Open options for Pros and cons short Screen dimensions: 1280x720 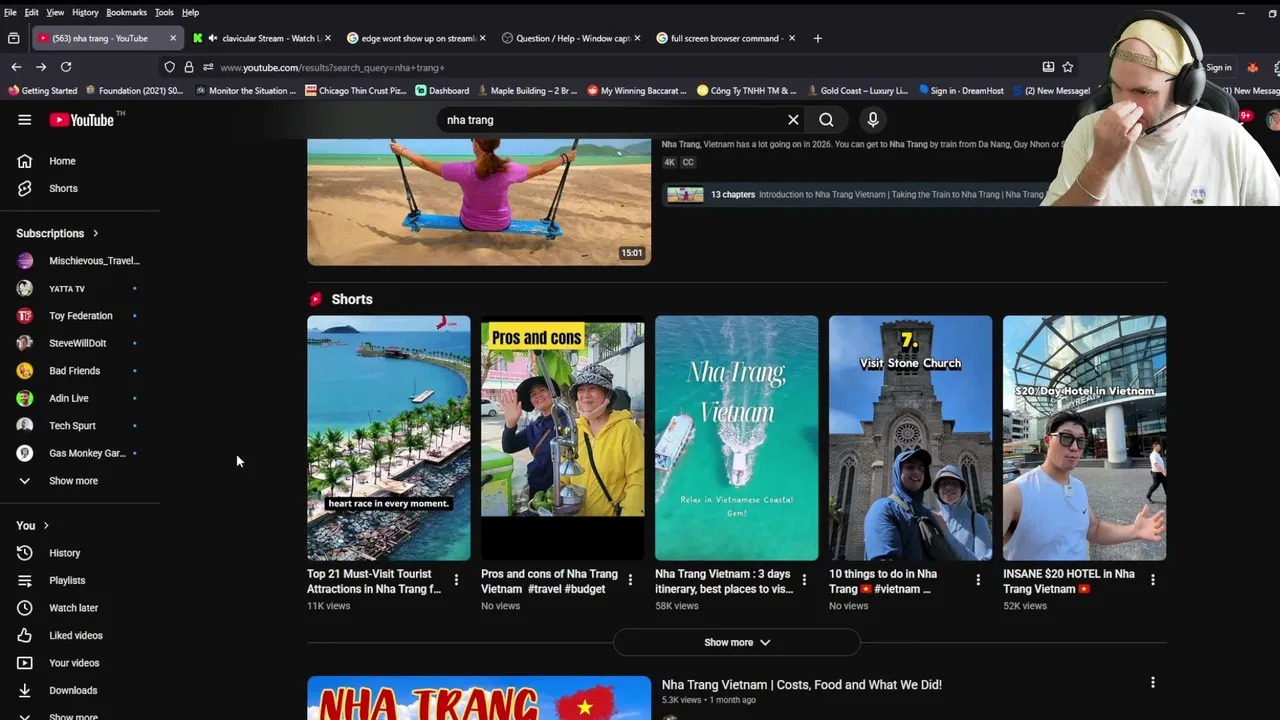coord(630,580)
